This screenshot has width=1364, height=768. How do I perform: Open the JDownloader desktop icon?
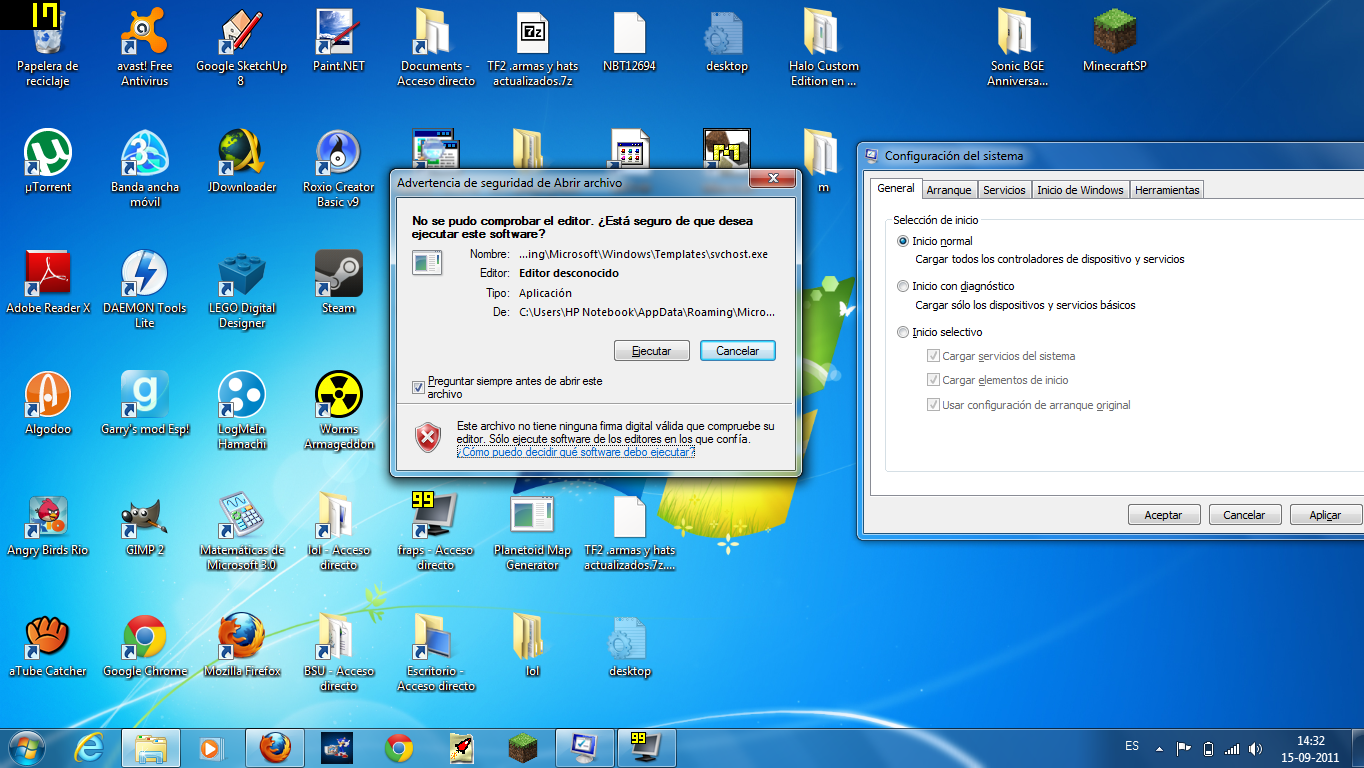point(241,162)
